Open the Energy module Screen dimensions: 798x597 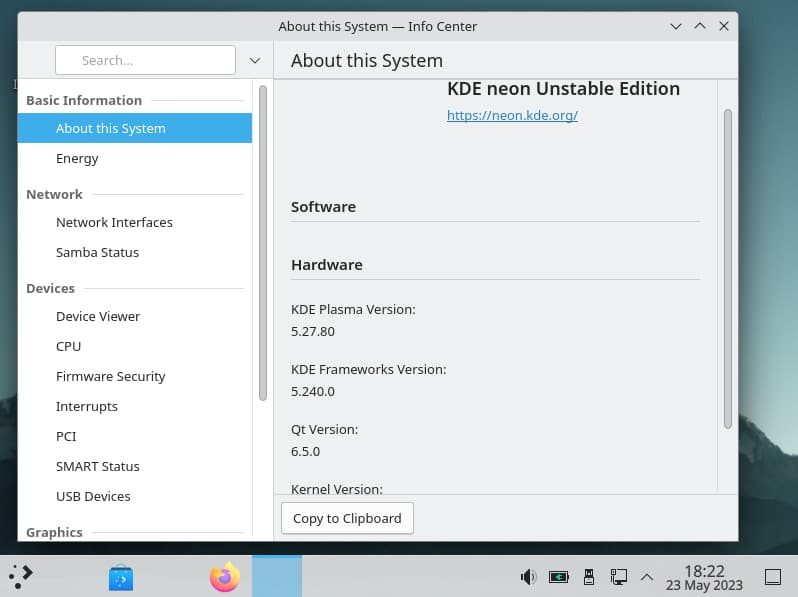(135, 158)
